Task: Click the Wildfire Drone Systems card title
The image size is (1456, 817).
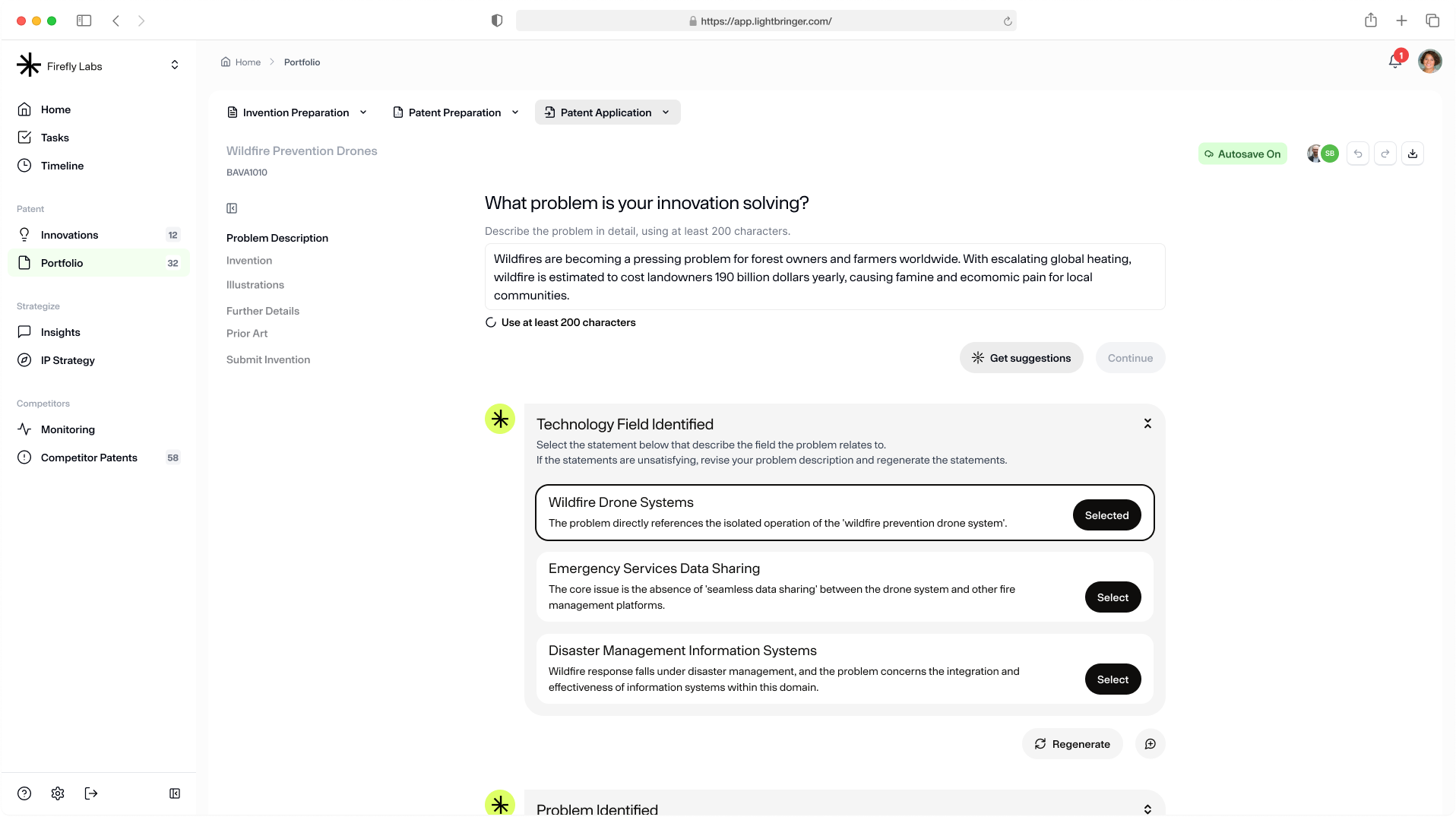Action: [x=621, y=502]
